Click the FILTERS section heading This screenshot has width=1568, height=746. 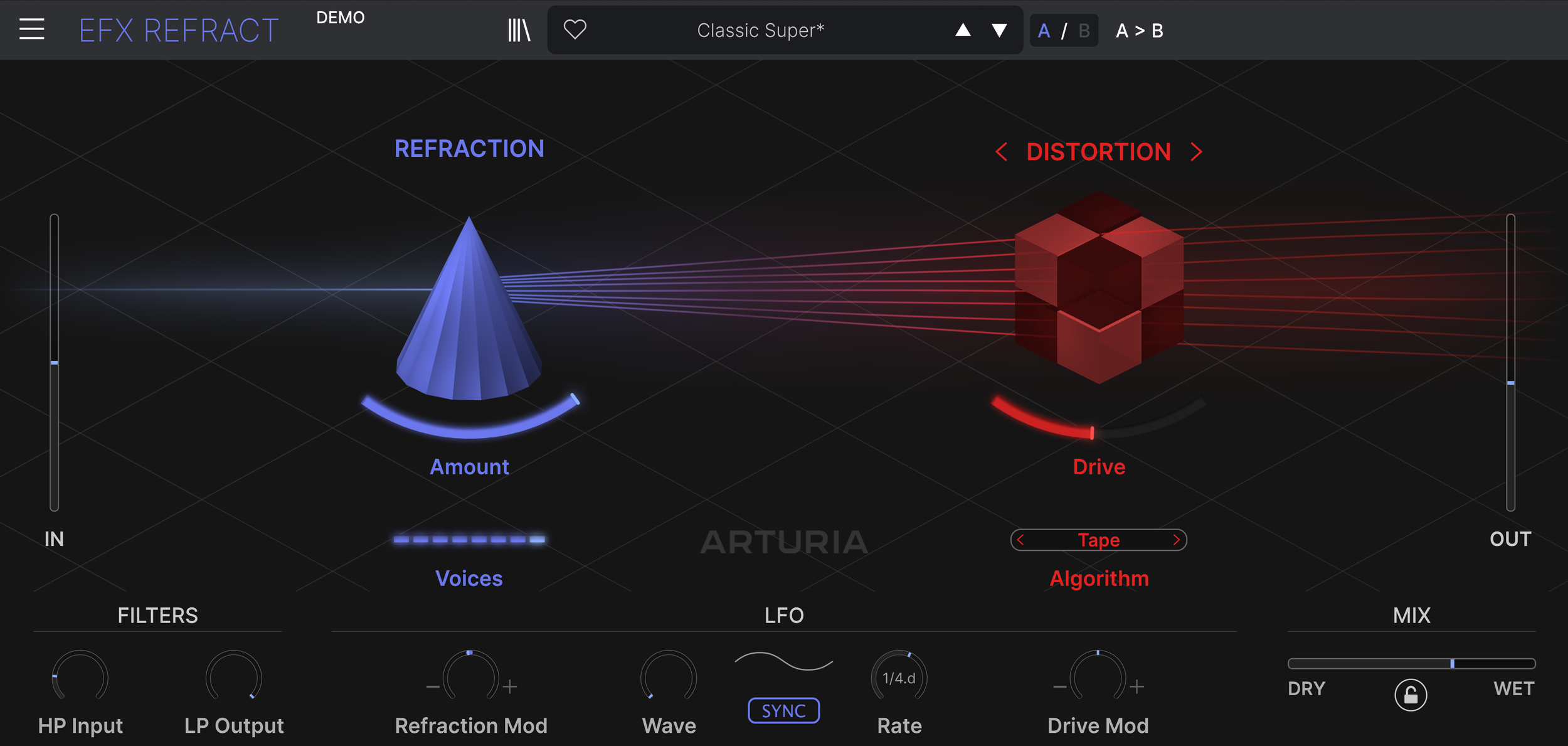tap(157, 615)
